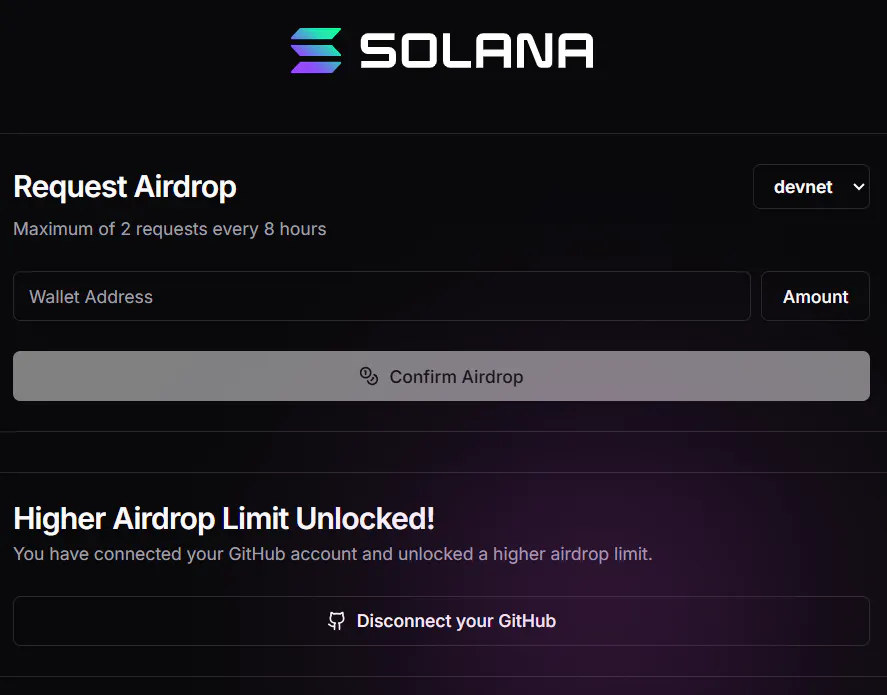Select the Request Airdrop heading
Screen dimensions: 887x695
[125, 187]
